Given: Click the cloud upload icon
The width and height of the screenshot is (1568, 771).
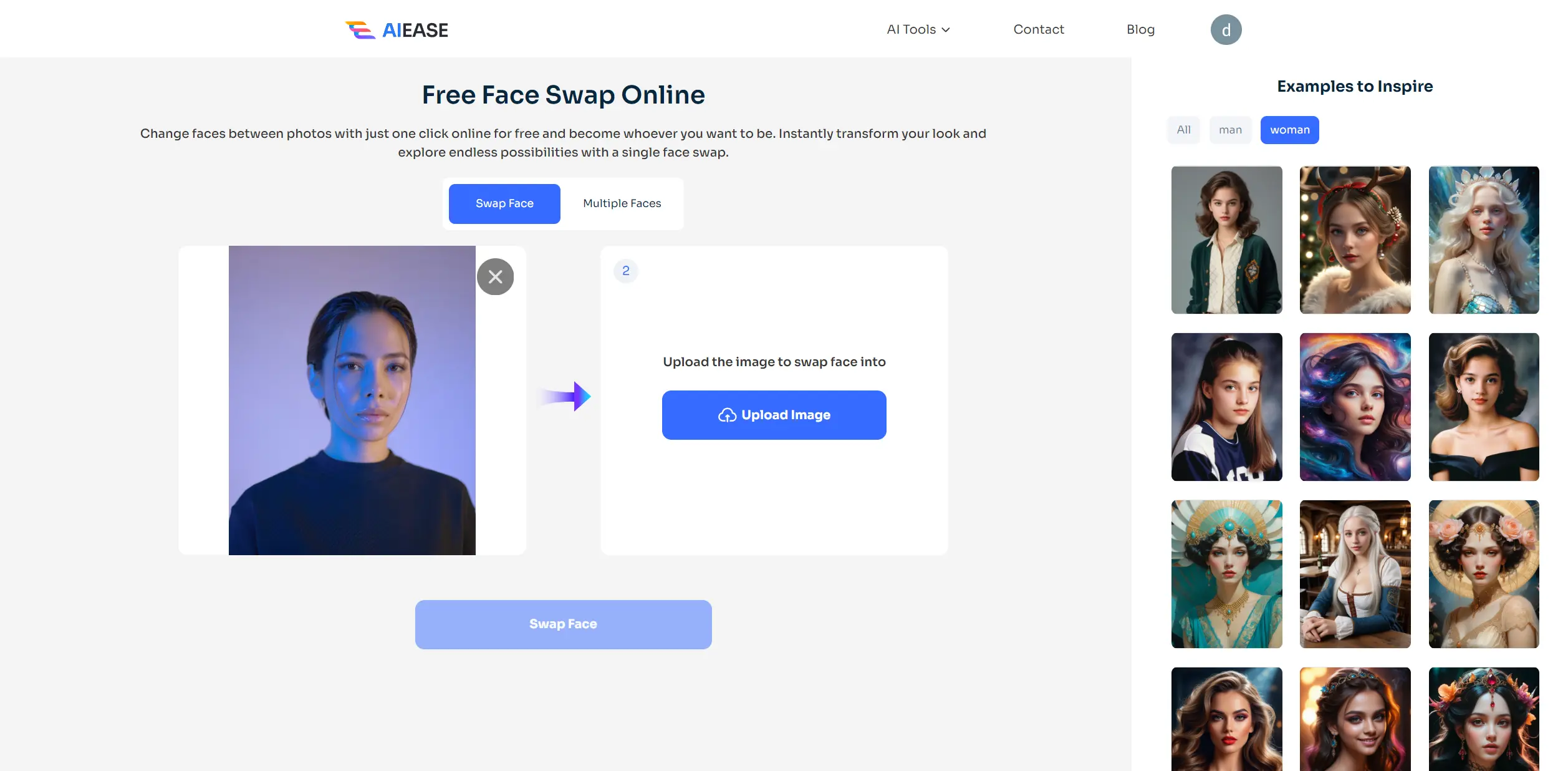Looking at the screenshot, I should click(x=726, y=414).
